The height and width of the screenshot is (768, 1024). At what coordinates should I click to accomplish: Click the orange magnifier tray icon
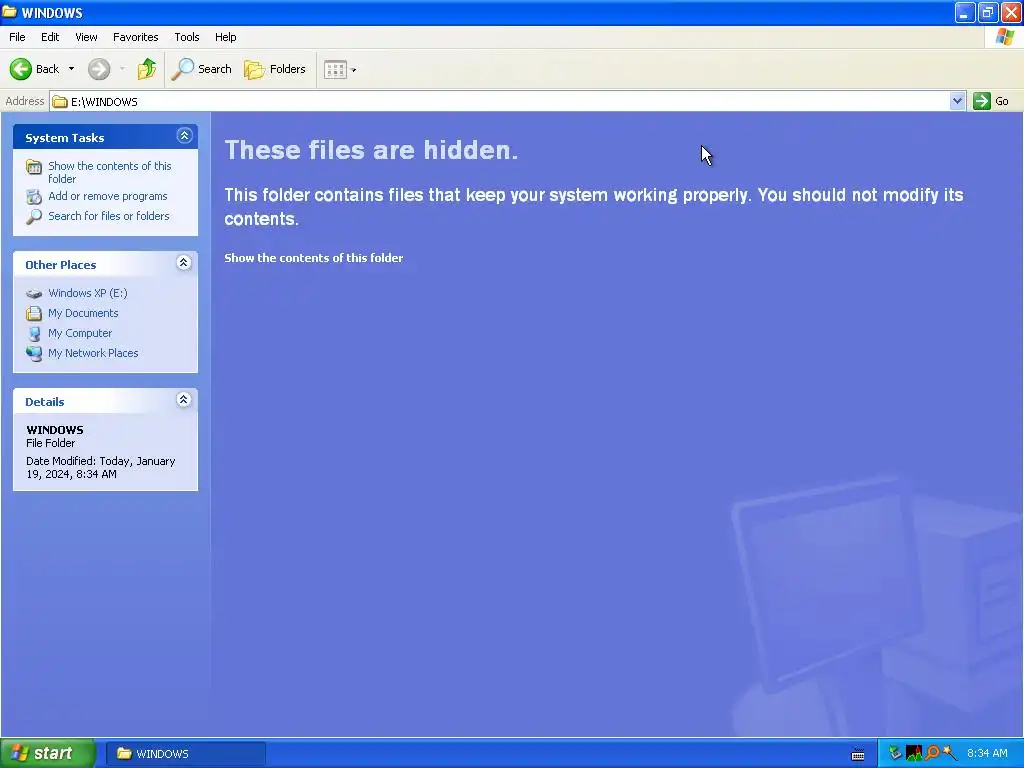pos(932,753)
